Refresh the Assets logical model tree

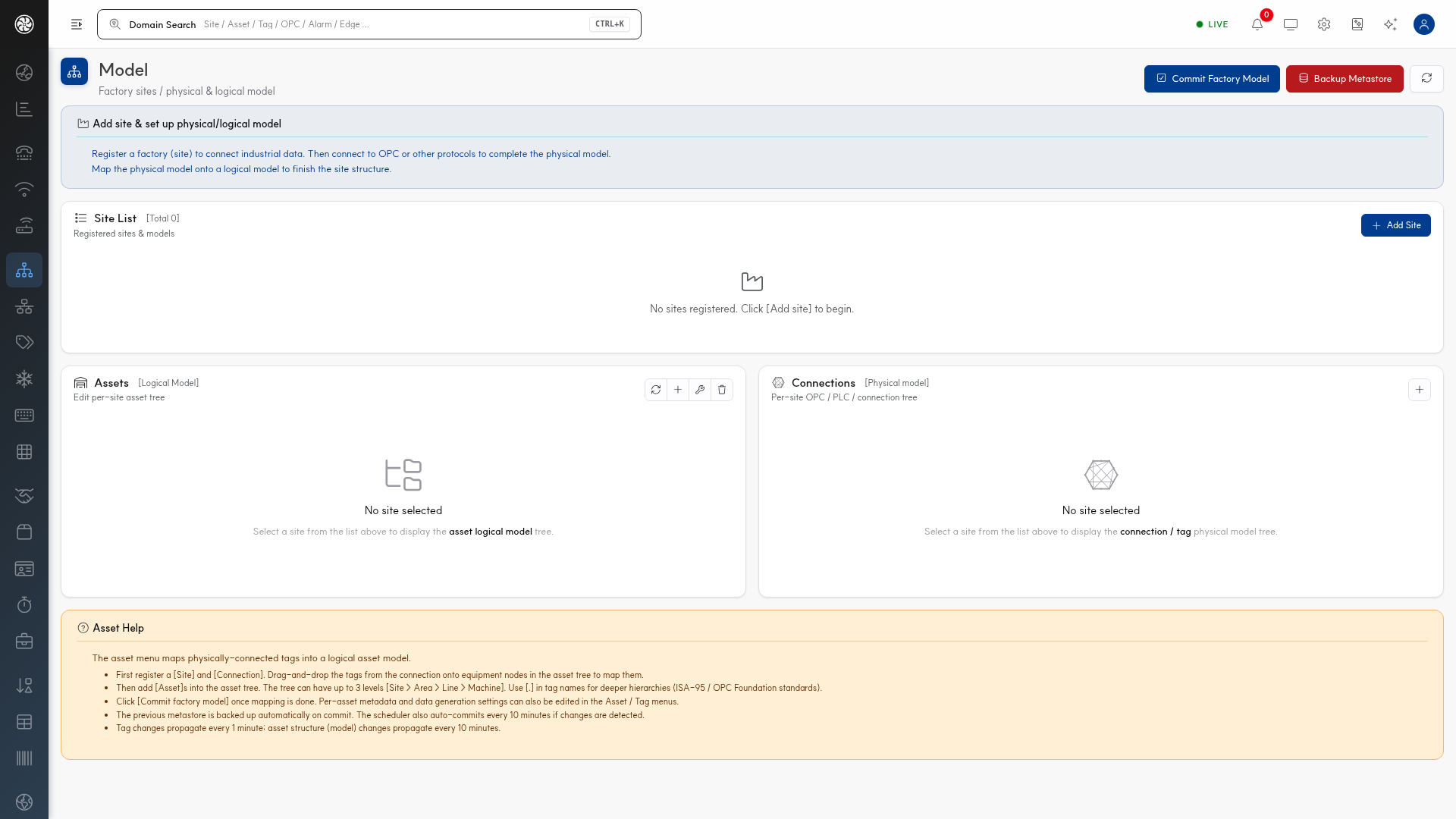tap(656, 390)
